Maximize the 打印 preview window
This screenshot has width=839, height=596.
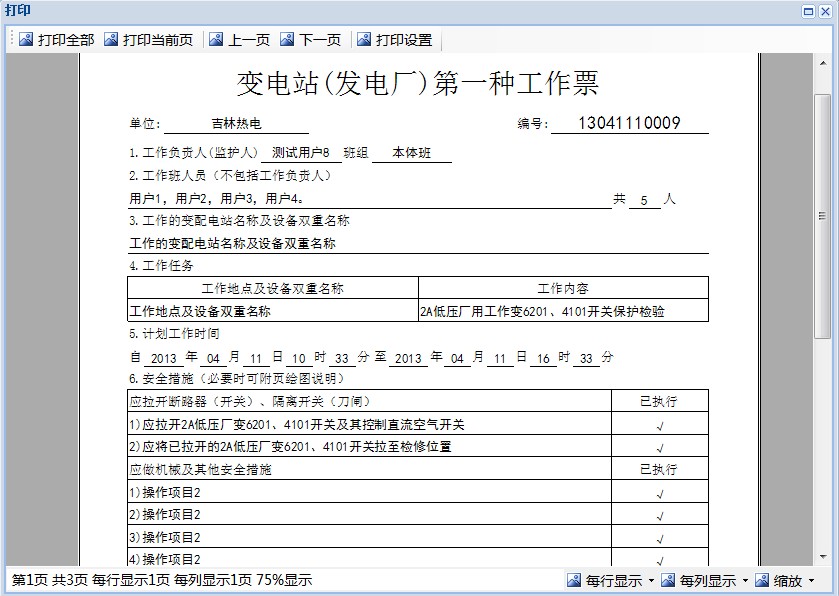click(808, 11)
